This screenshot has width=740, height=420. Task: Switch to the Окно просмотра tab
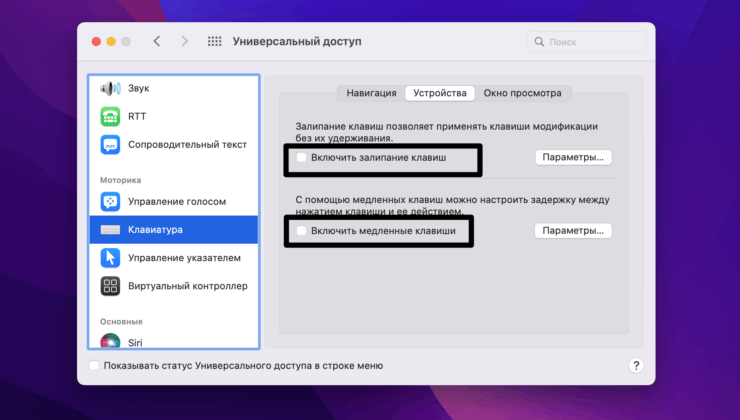coord(522,93)
